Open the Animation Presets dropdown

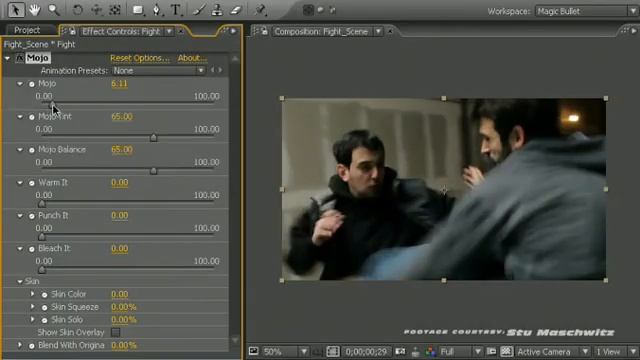click(158, 71)
